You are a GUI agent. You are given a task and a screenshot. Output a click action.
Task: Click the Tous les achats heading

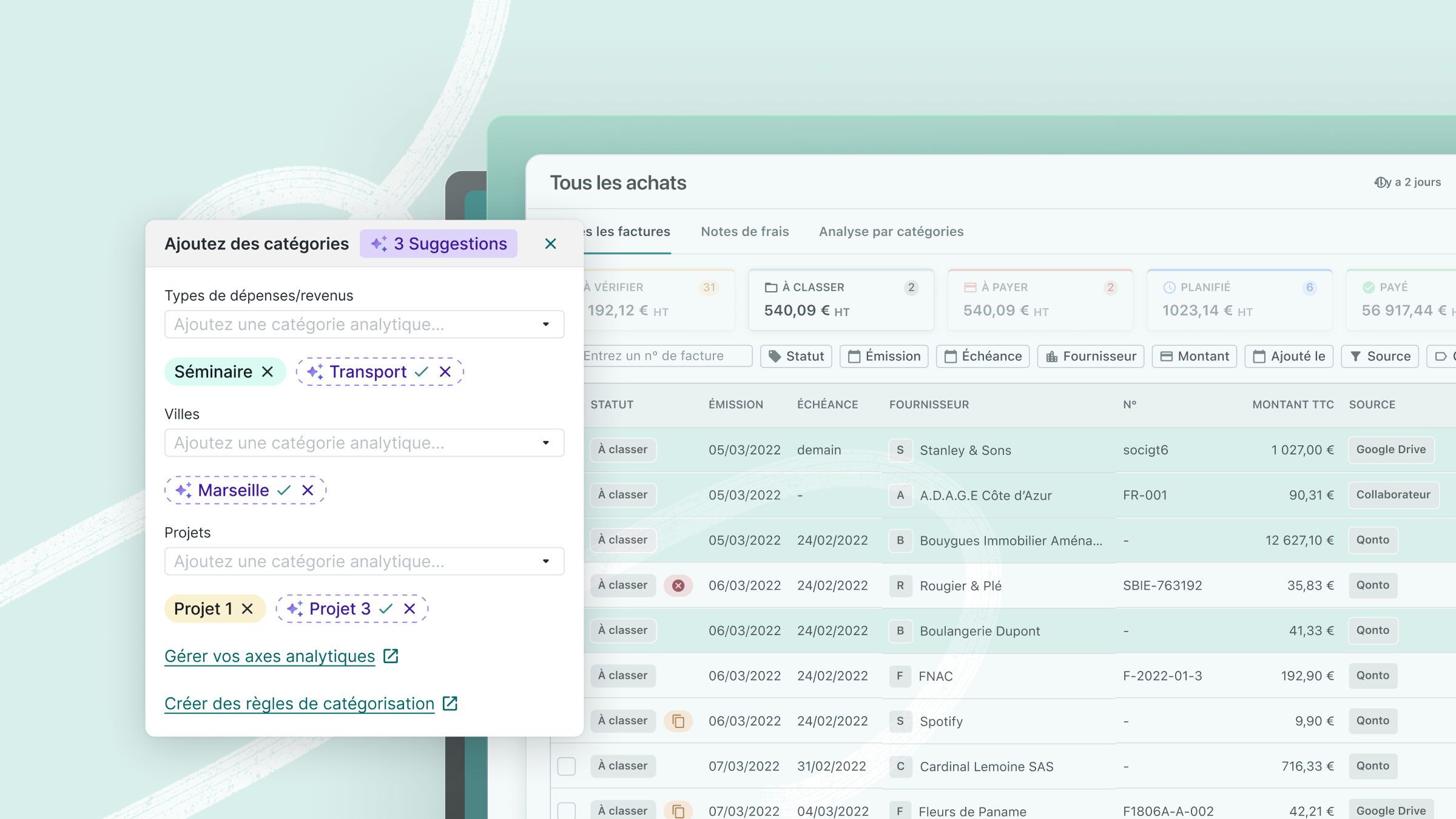coord(618,183)
